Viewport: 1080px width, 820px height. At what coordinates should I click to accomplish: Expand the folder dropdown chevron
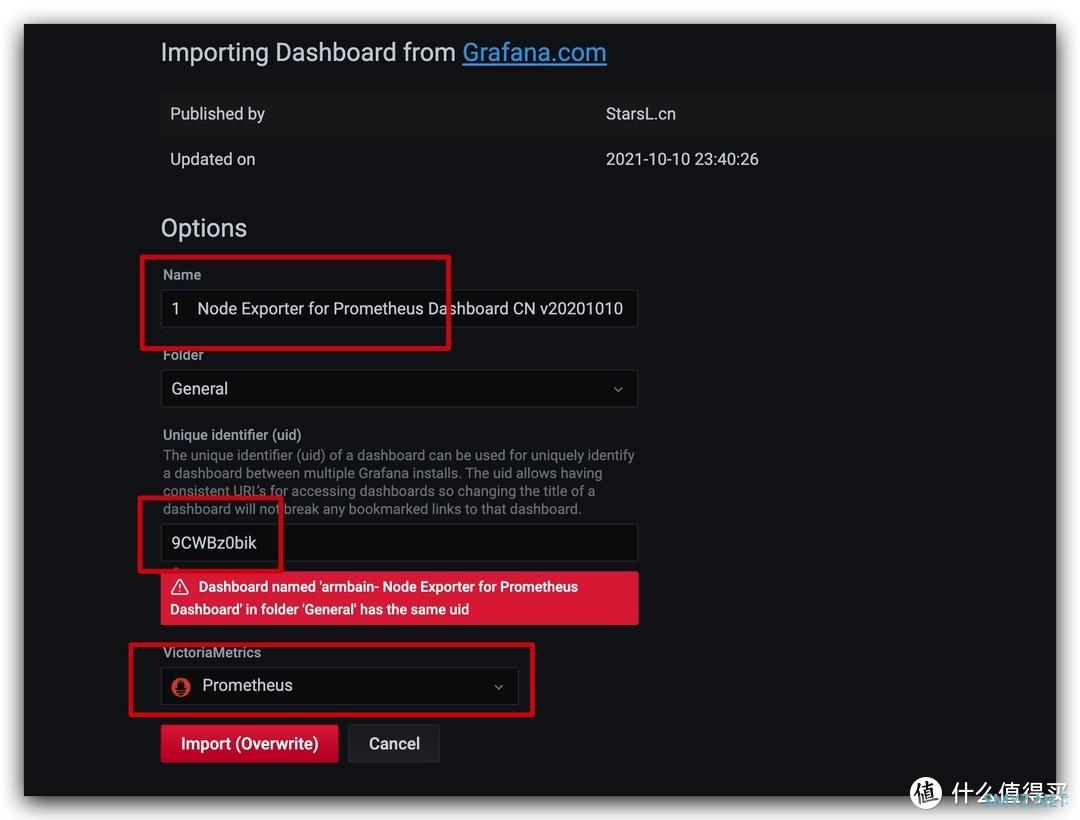tap(618, 390)
